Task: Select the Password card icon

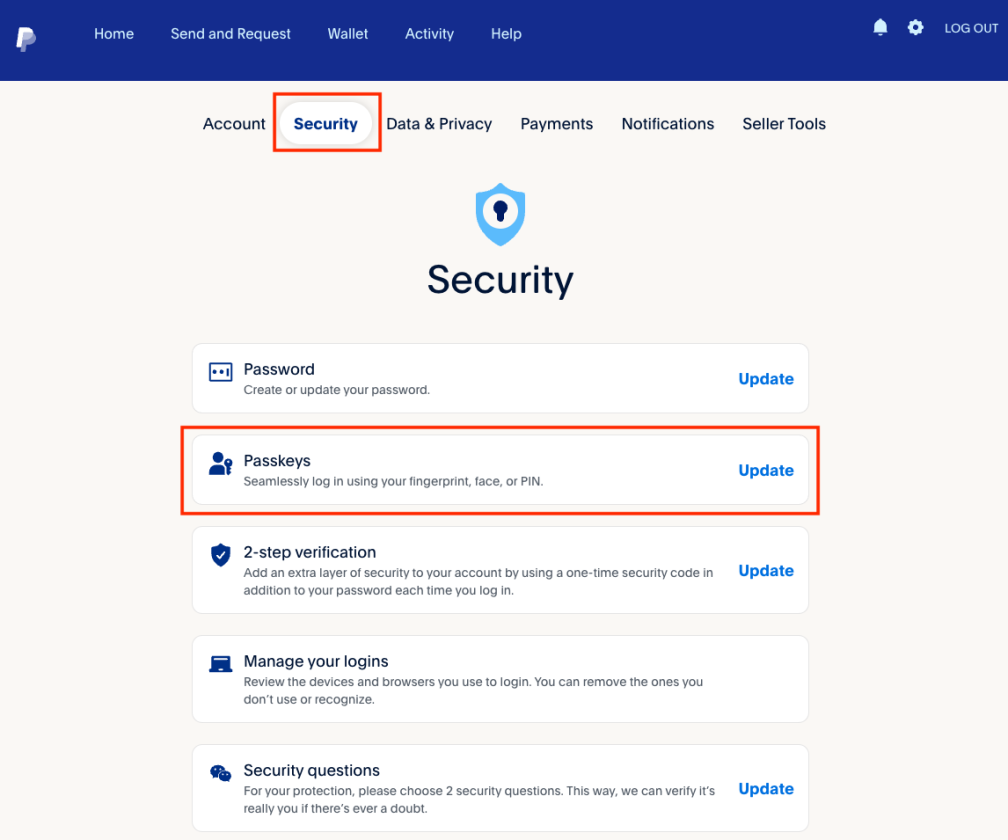Action: pyautogui.click(x=219, y=371)
